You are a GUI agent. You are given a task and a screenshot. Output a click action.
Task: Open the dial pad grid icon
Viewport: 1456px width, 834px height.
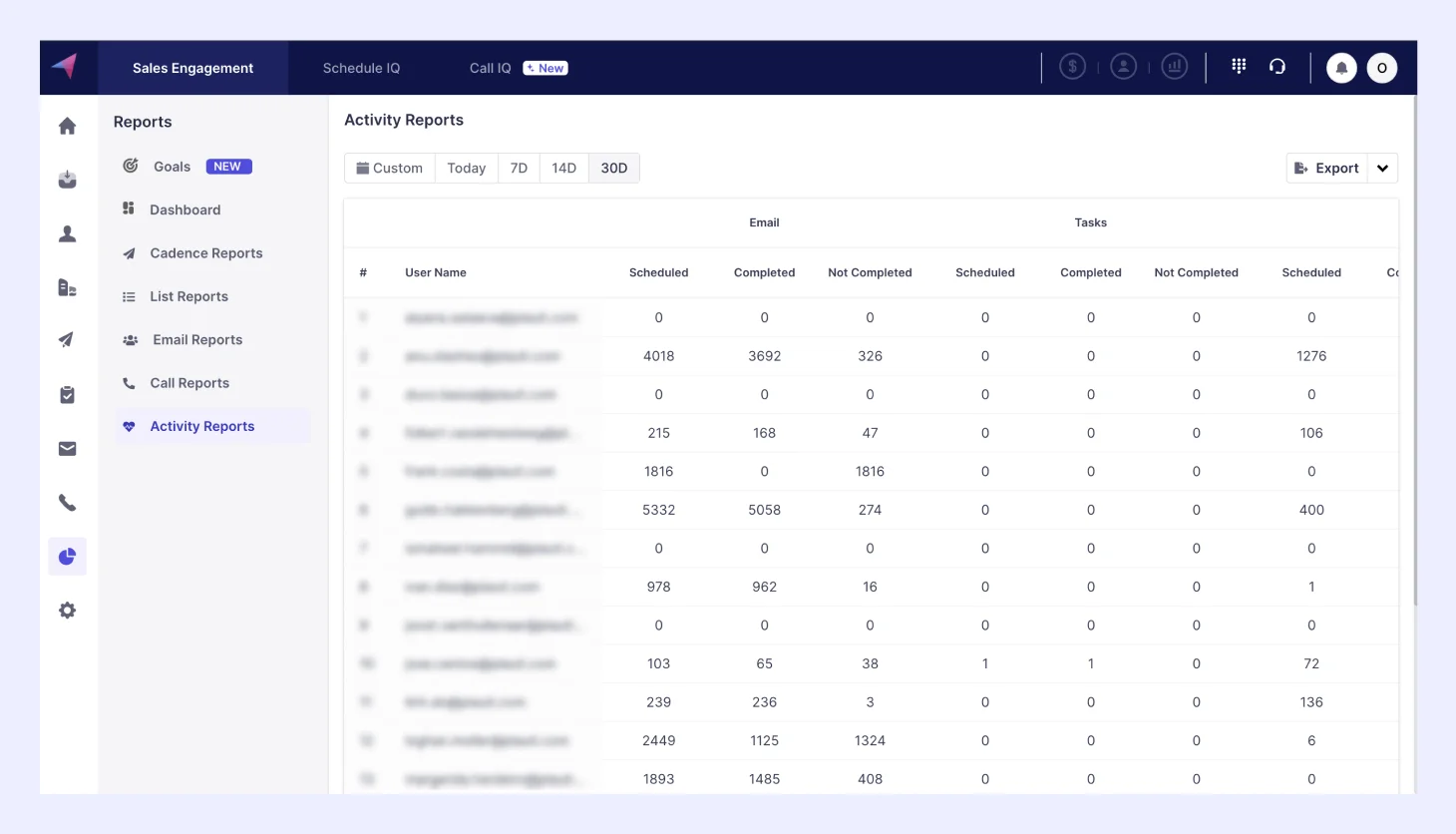pyautogui.click(x=1239, y=66)
